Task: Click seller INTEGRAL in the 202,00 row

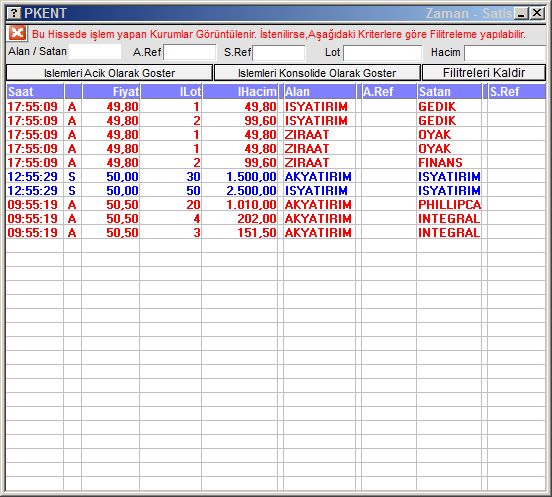Action: pyautogui.click(x=449, y=219)
